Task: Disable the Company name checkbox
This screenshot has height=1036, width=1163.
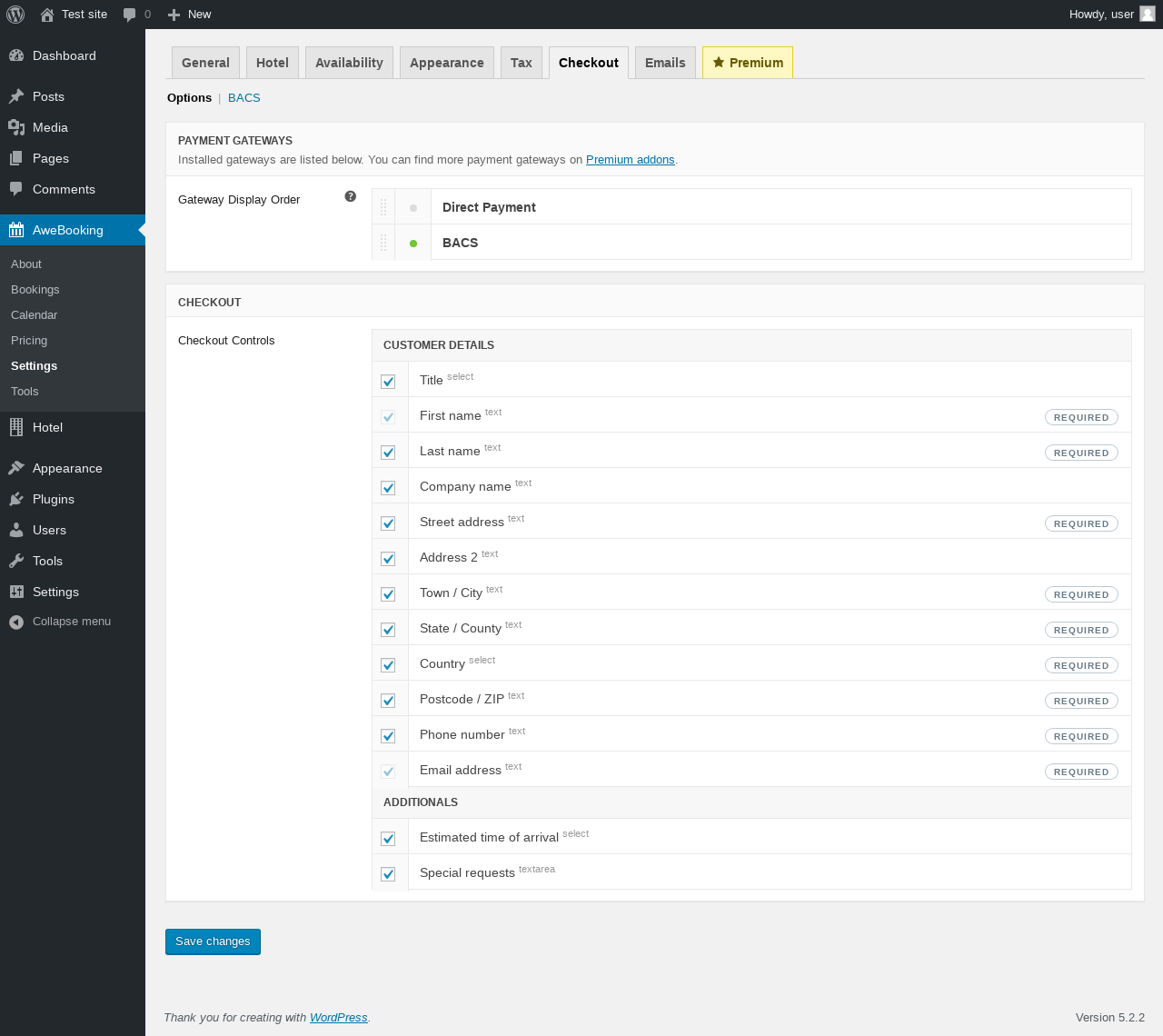Action: click(x=389, y=488)
